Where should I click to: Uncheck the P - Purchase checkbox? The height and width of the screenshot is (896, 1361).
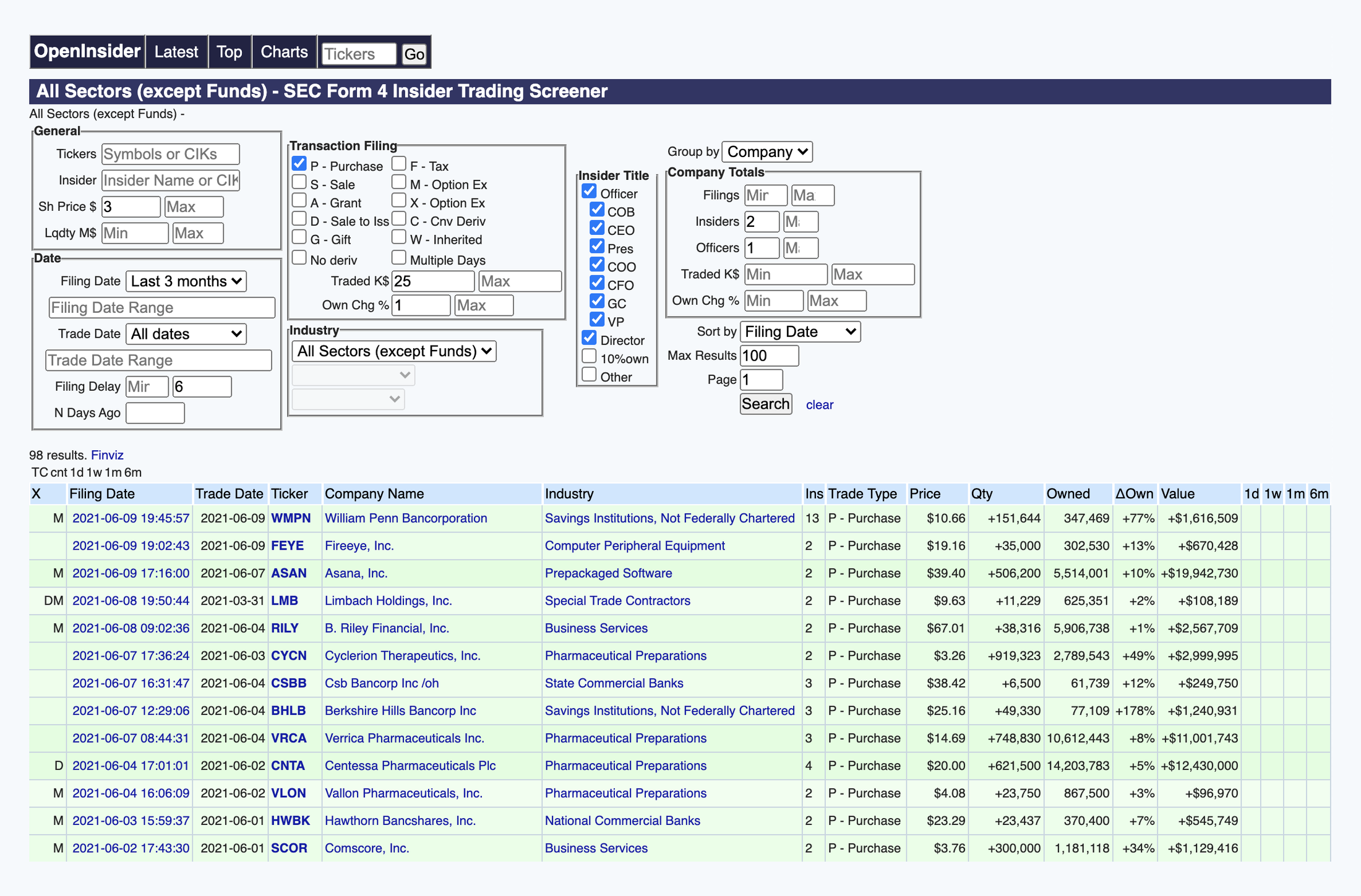click(x=299, y=164)
